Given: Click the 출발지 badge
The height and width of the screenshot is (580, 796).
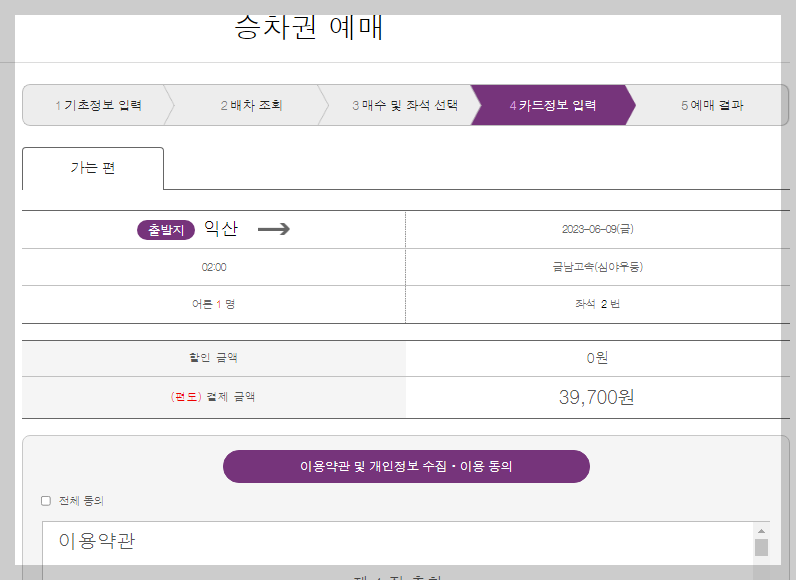Looking at the screenshot, I should 166,230.
